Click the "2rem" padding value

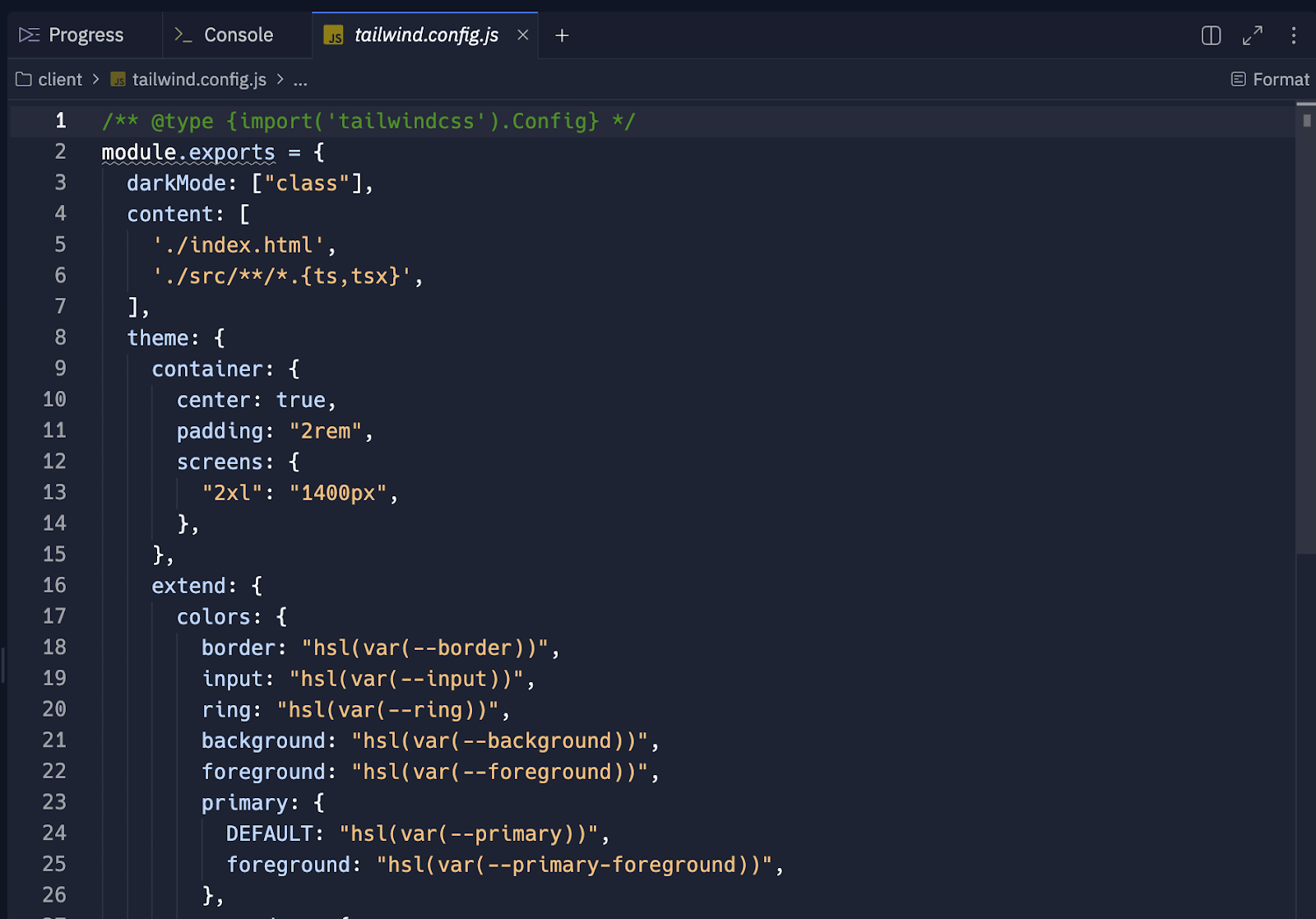[326, 431]
